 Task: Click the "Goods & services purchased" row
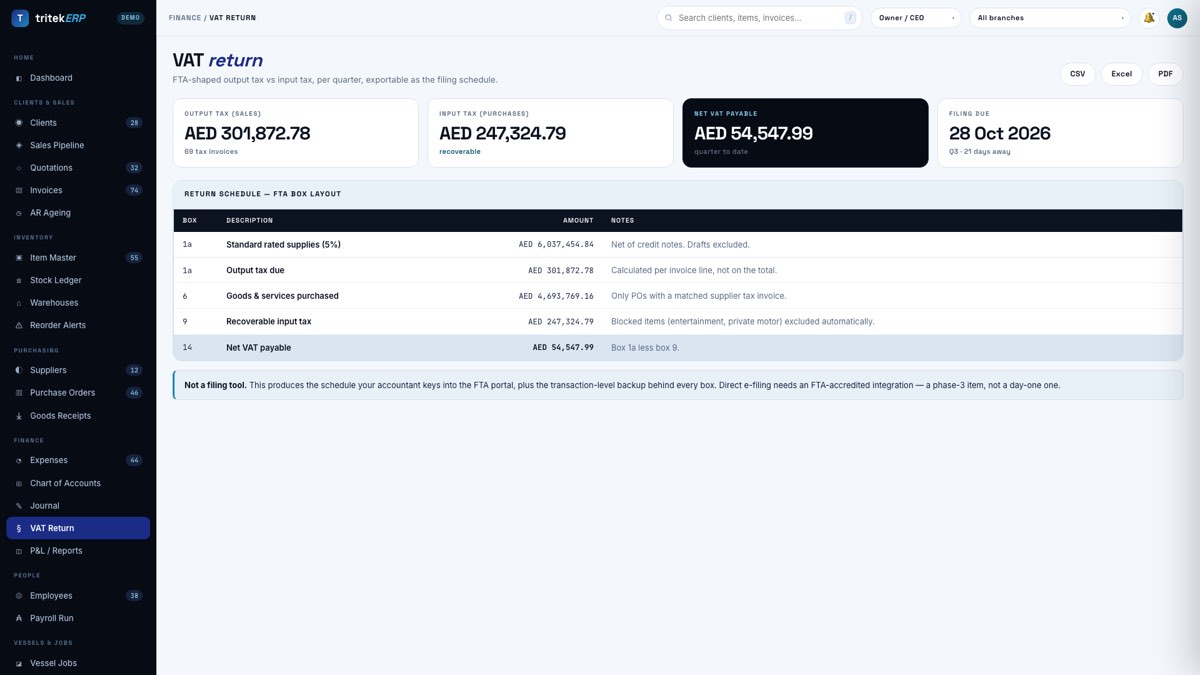[x=678, y=296]
